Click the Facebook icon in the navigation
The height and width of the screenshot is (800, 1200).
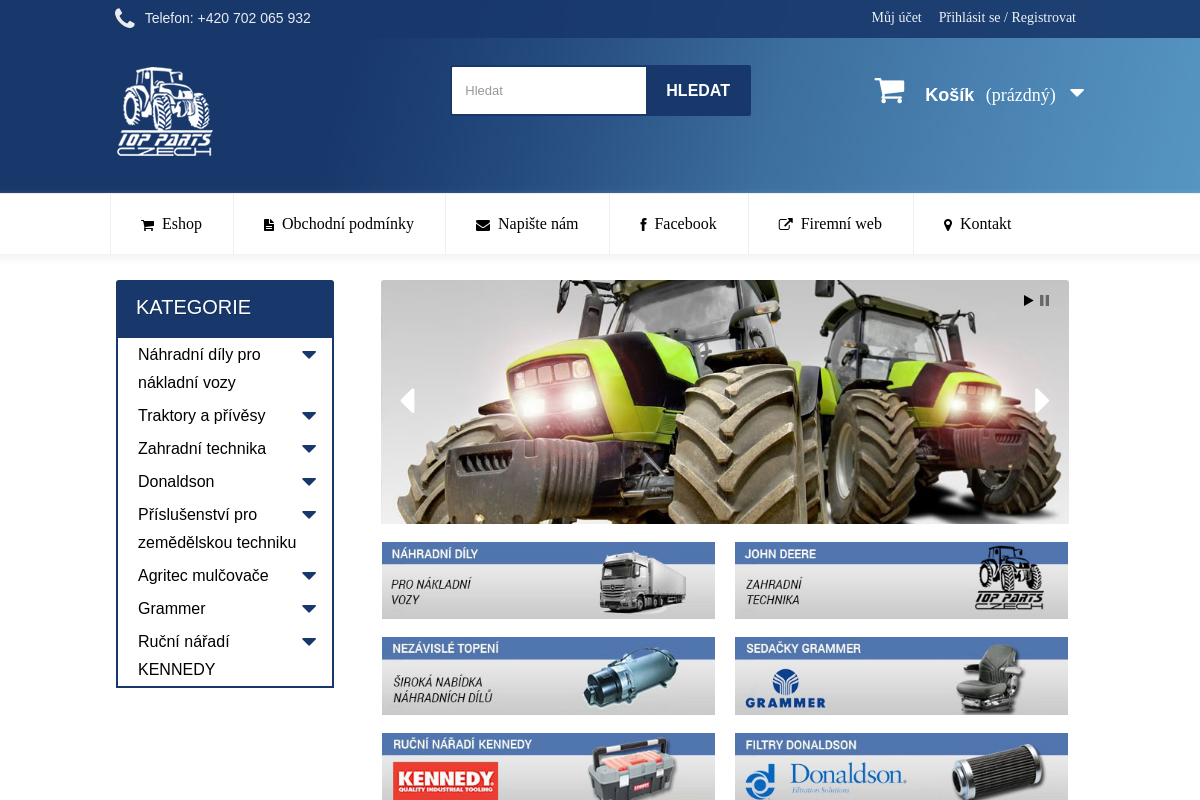[643, 224]
